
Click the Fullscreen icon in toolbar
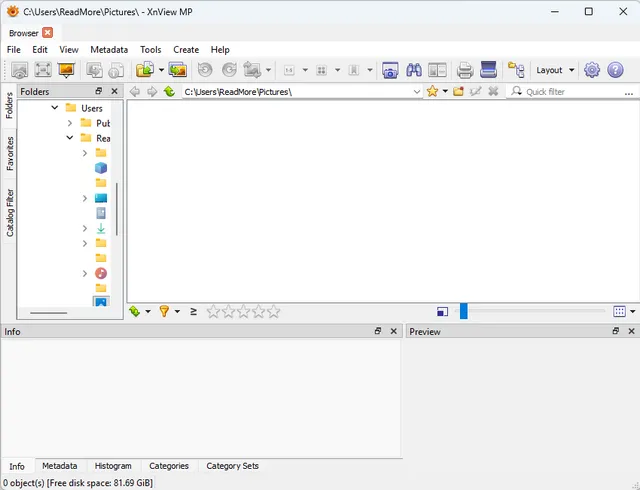43,70
